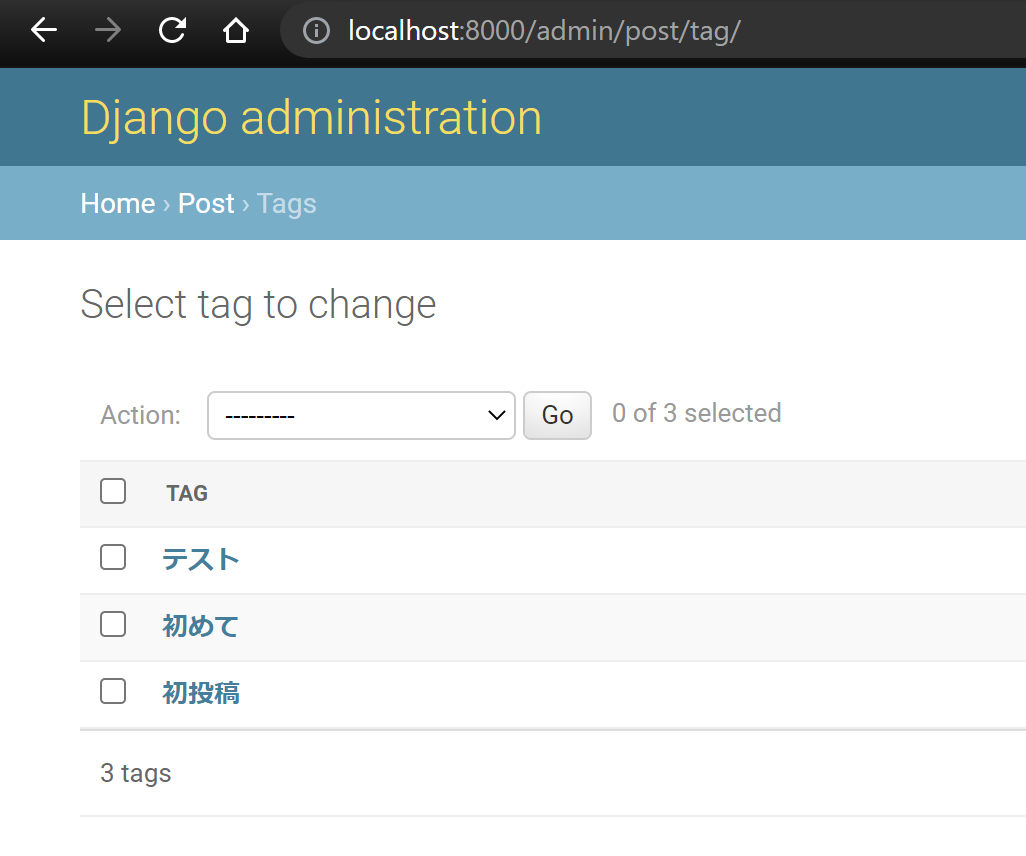
Task: Reload the page with refresh icon
Action: pyautogui.click(x=172, y=31)
